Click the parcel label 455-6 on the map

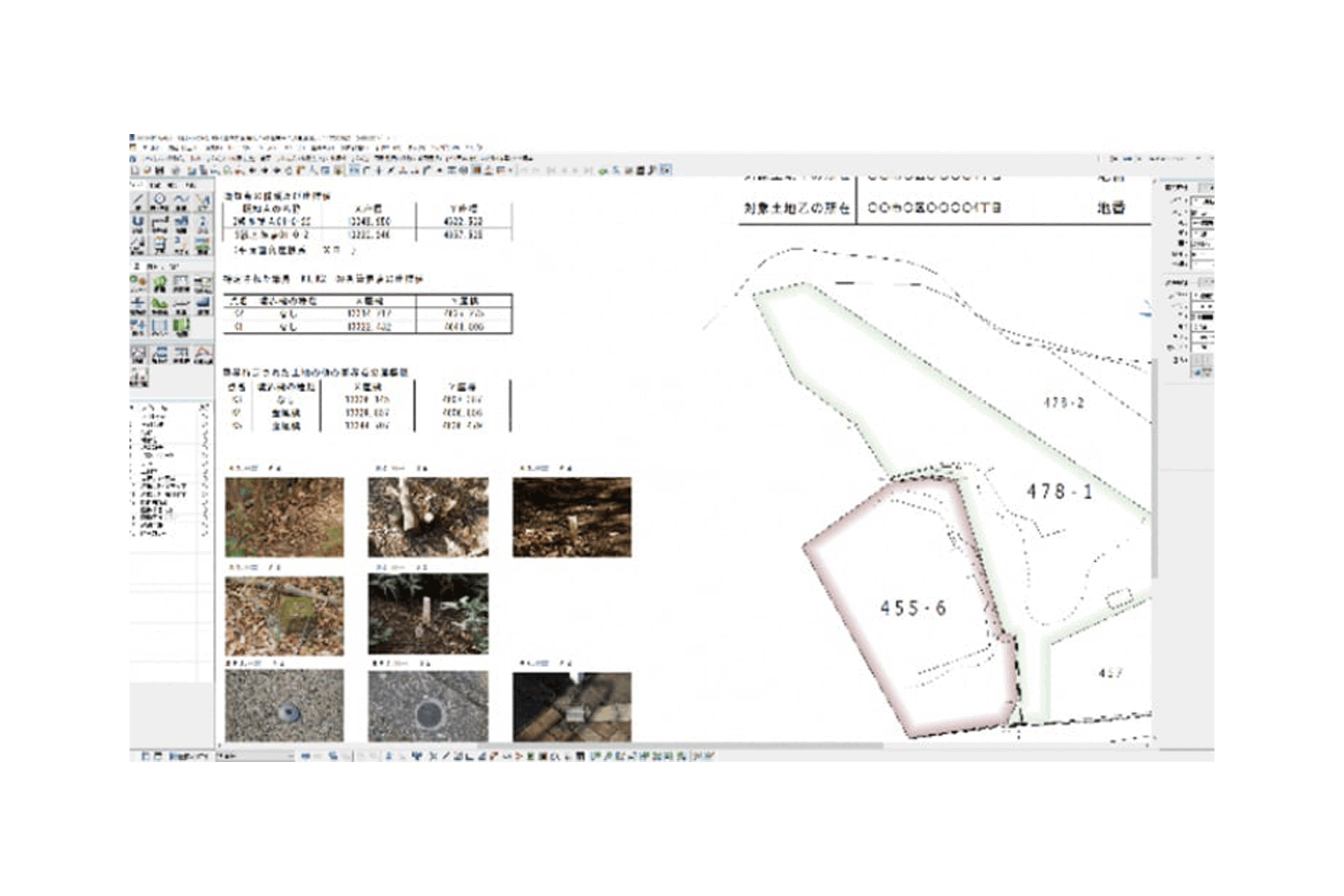[913, 608]
